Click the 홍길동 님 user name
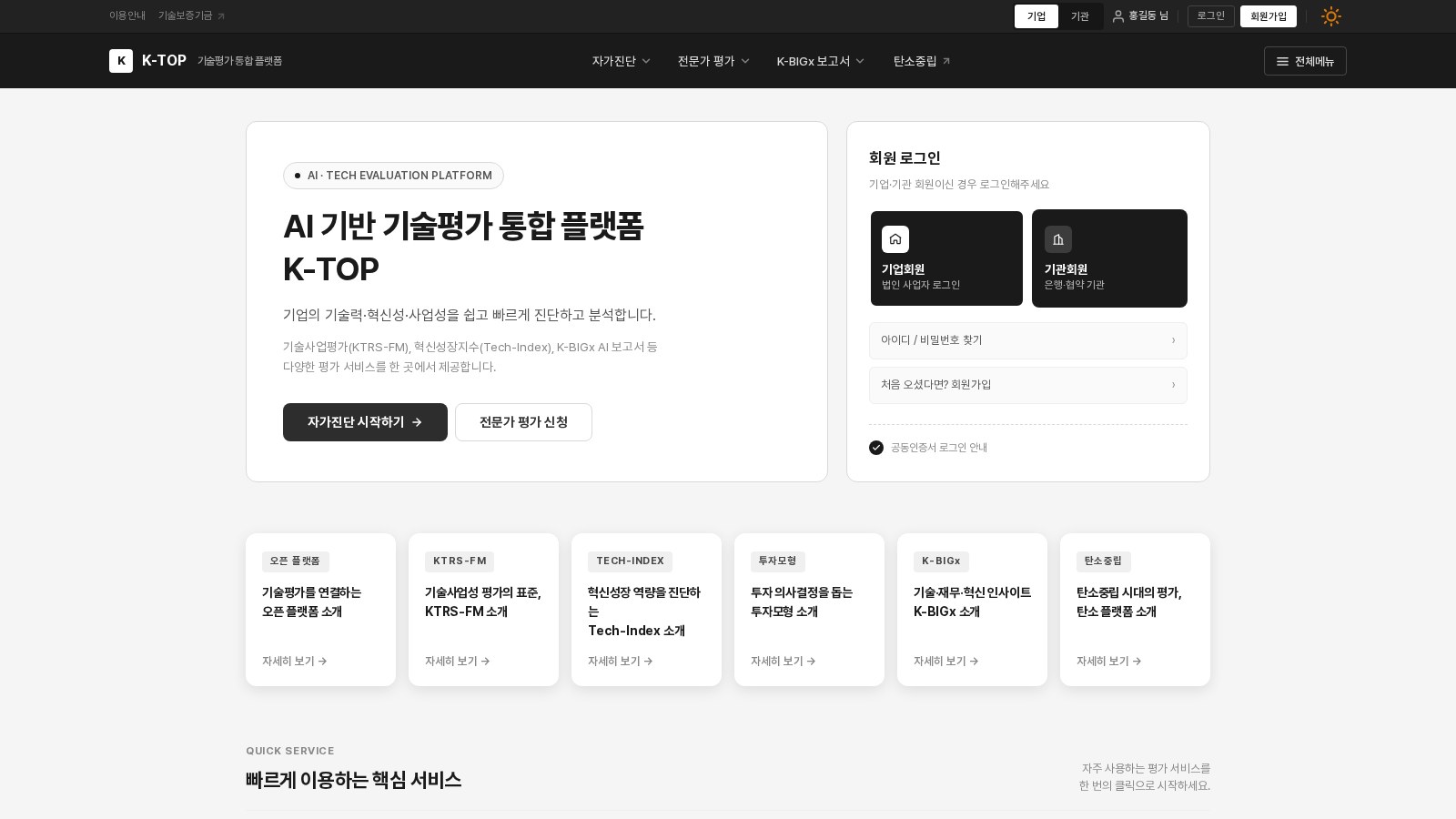This screenshot has height=819, width=1456. [1148, 16]
